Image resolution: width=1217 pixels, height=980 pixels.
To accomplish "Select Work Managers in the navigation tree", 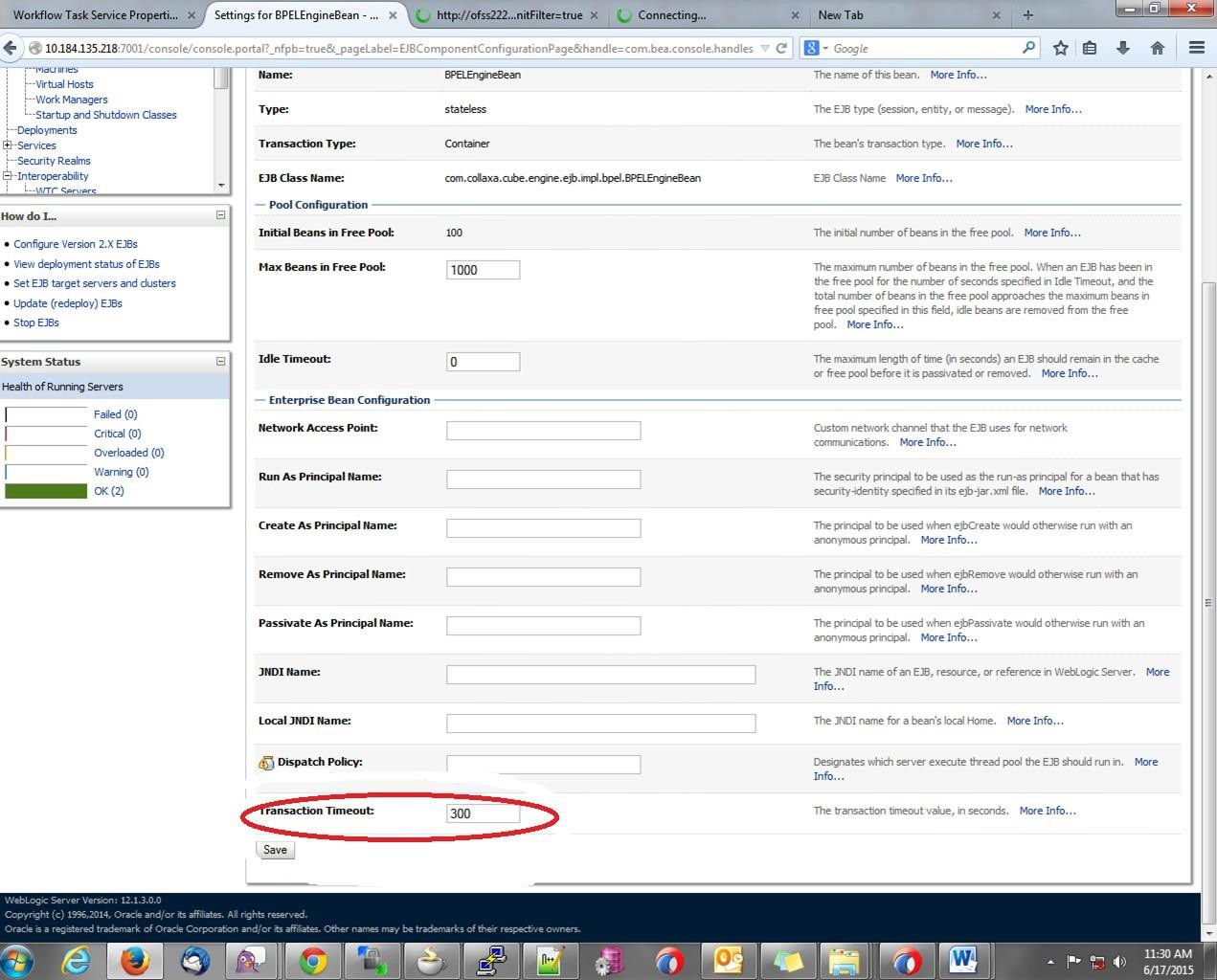I will (72, 100).
